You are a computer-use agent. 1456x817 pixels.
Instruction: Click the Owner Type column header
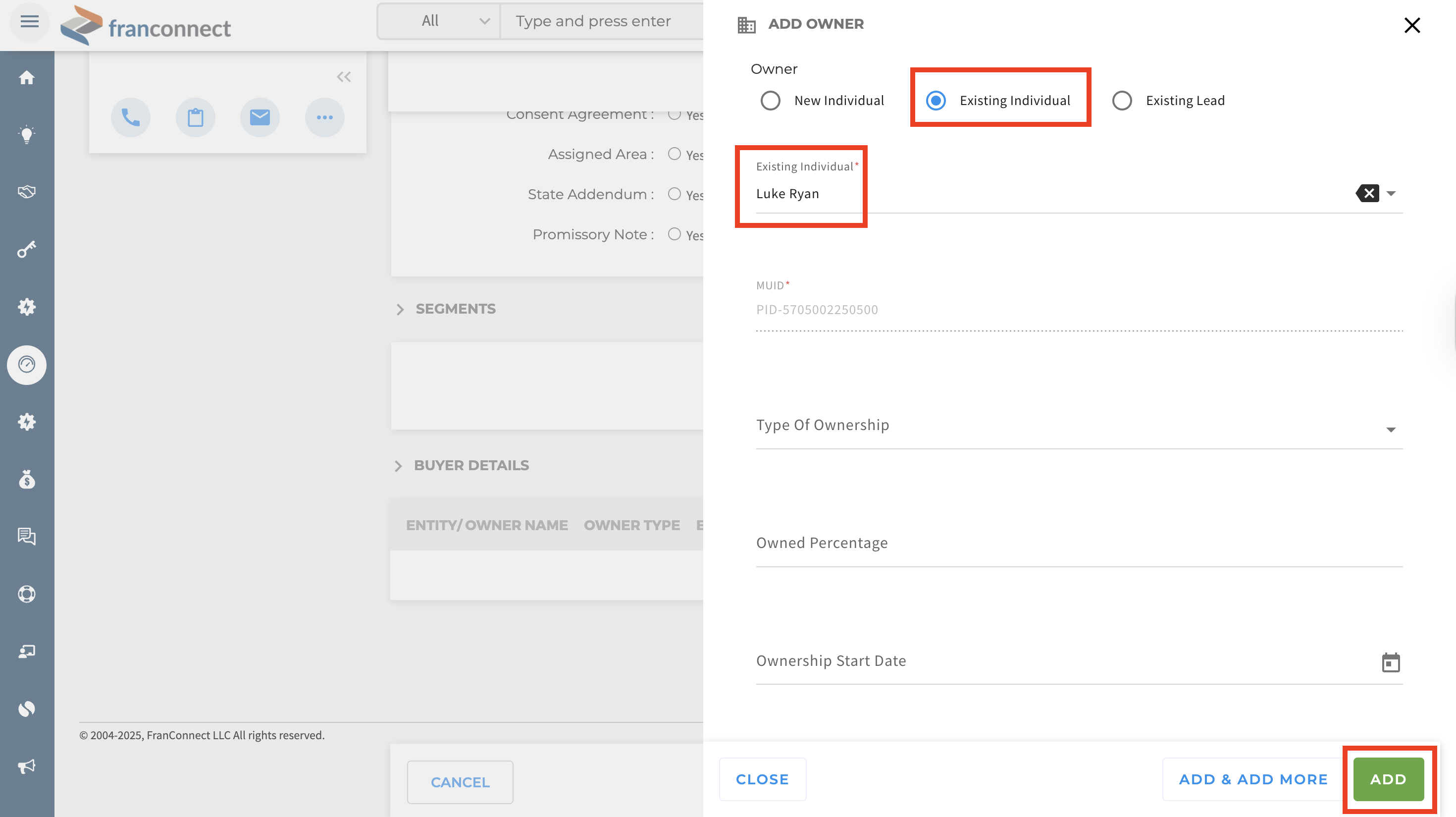click(x=631, y=525)
